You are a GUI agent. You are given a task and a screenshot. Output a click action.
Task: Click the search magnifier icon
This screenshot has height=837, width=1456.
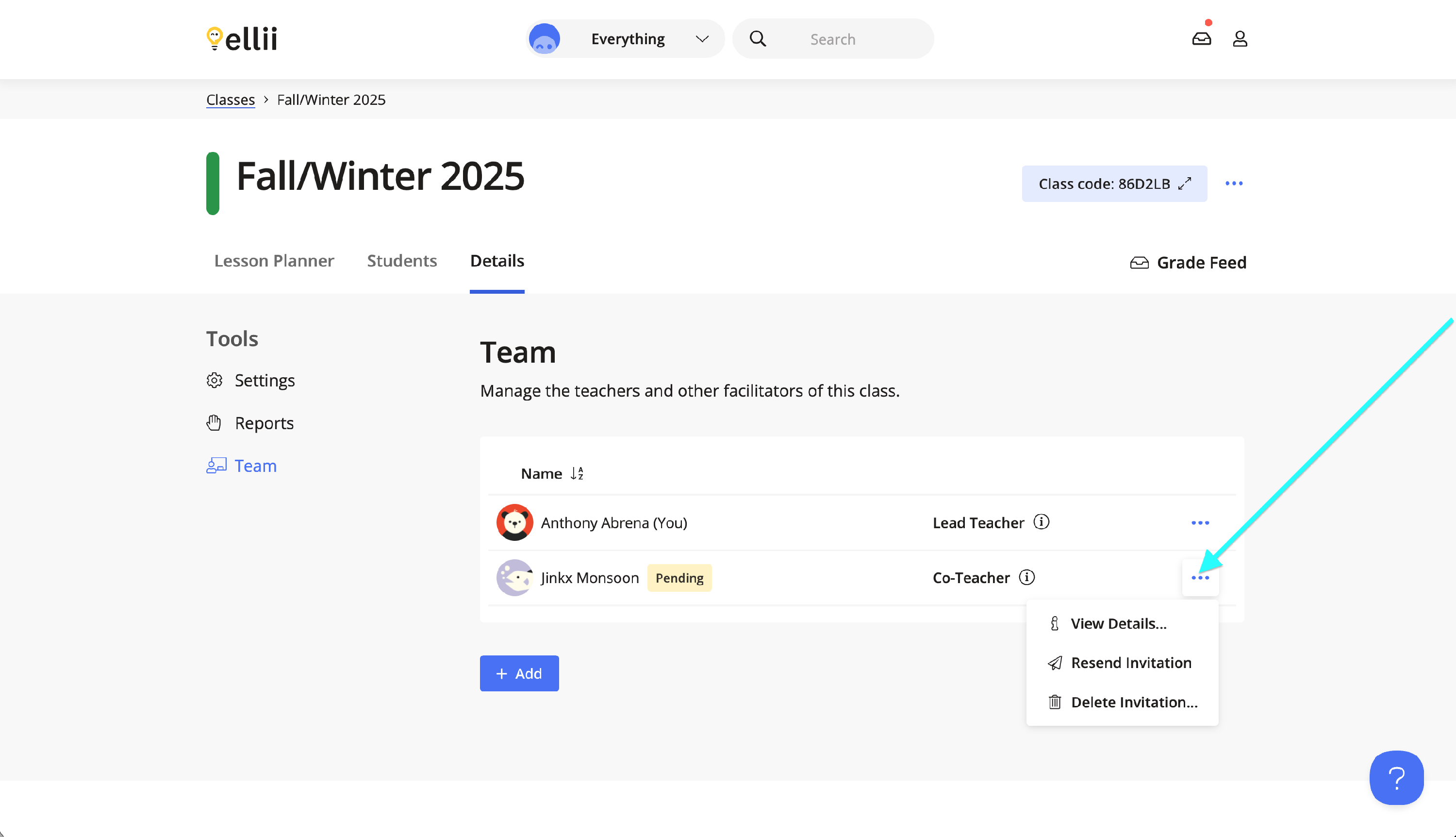point(757,38)
